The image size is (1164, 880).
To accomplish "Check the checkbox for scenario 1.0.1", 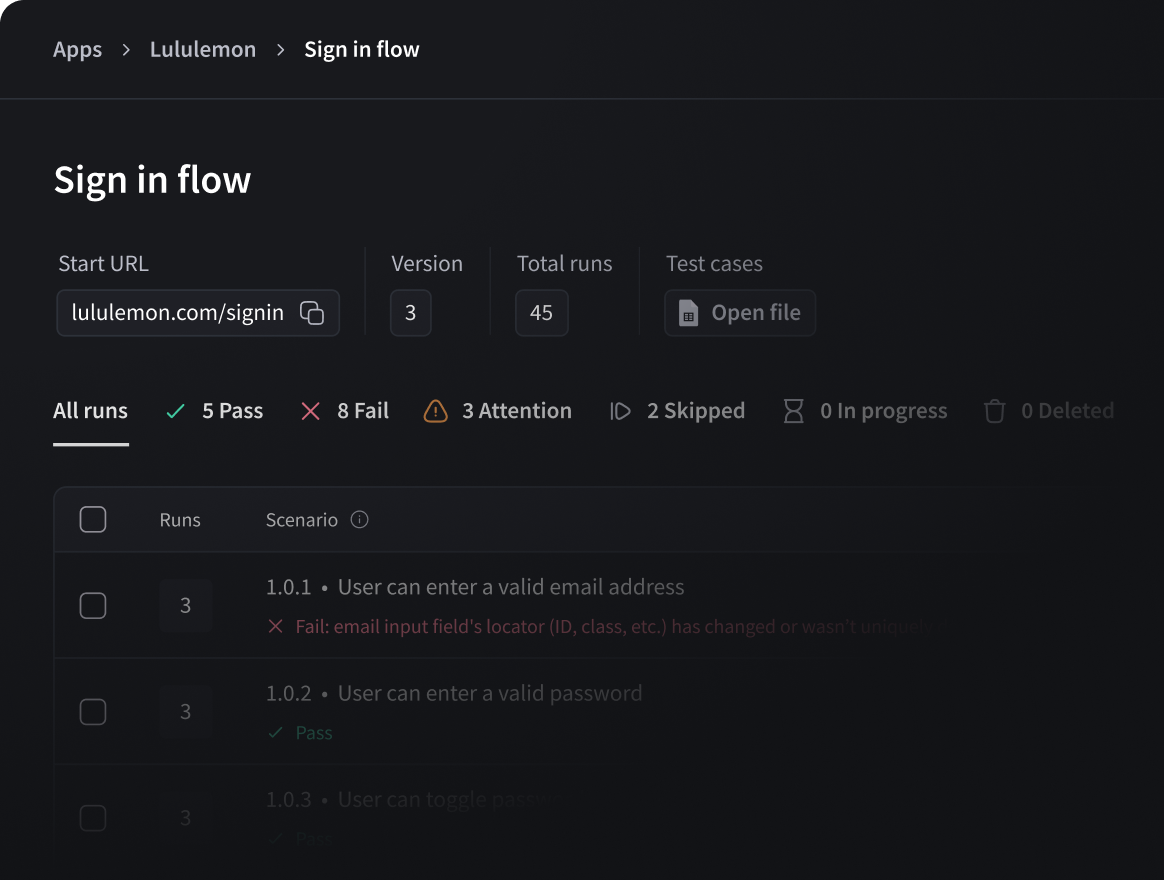I will [x=93, y=605].
